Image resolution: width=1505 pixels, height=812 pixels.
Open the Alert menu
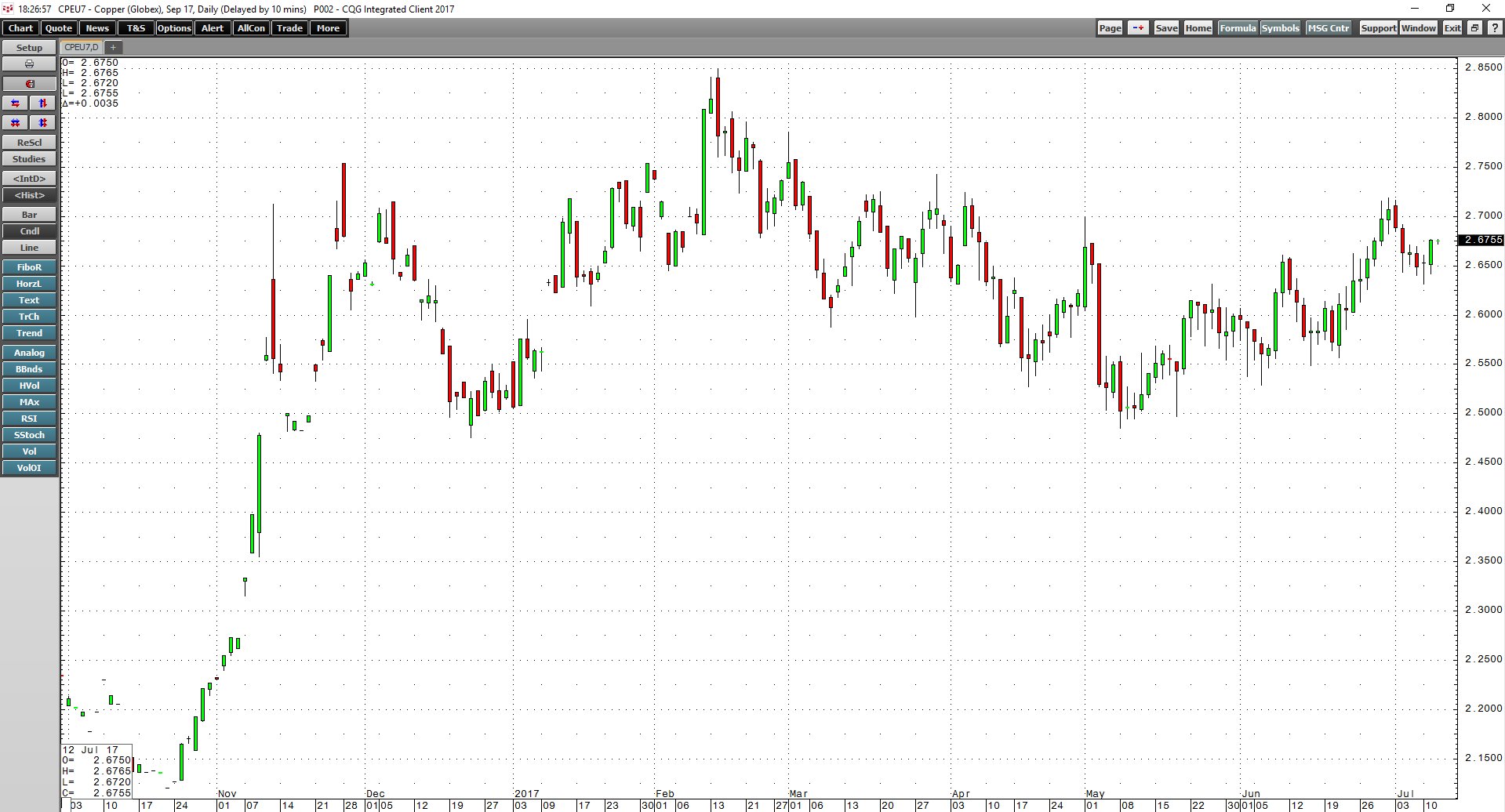coord(213,28)
